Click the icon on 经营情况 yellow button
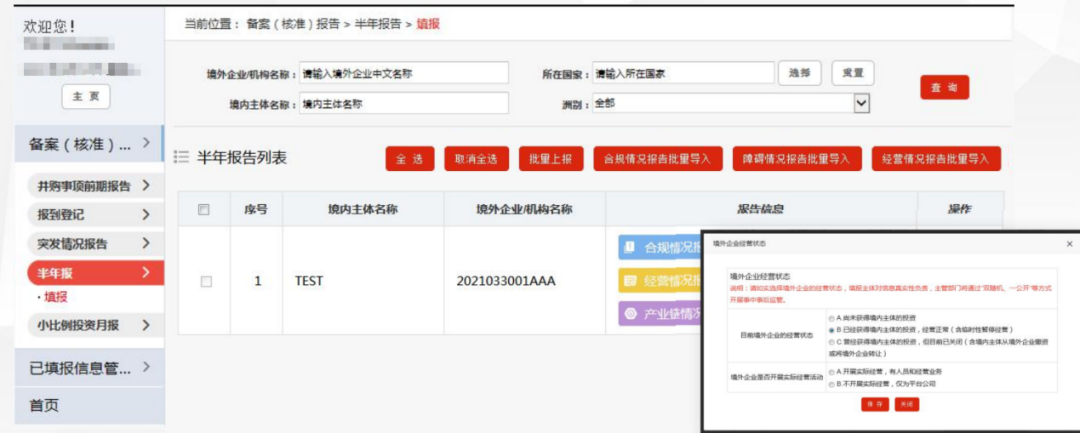This screenshot has height=433, width=1080. 629,280
